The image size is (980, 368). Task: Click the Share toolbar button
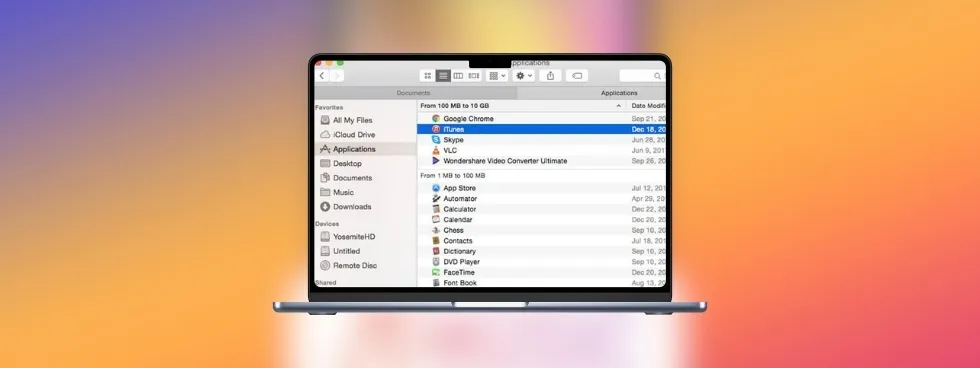click(x=550, y=76)
